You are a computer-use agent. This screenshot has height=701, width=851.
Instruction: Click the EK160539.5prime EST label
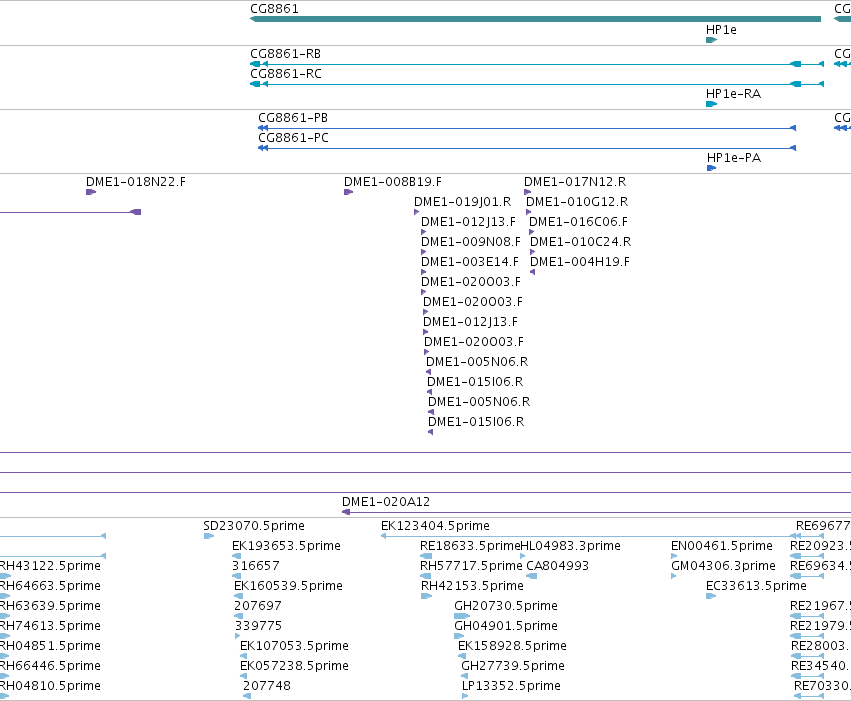coord(288,586)
